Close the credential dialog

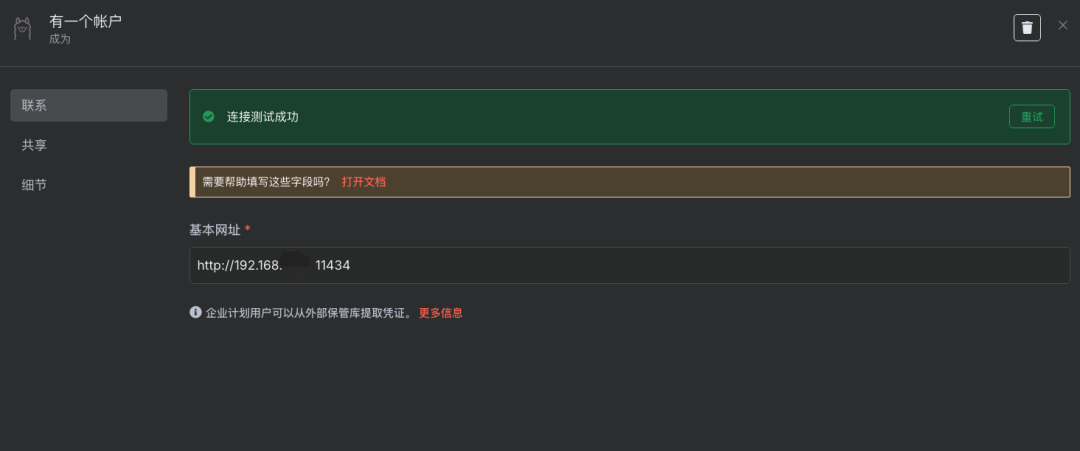pyautogui.click(x=1062, y=25)
